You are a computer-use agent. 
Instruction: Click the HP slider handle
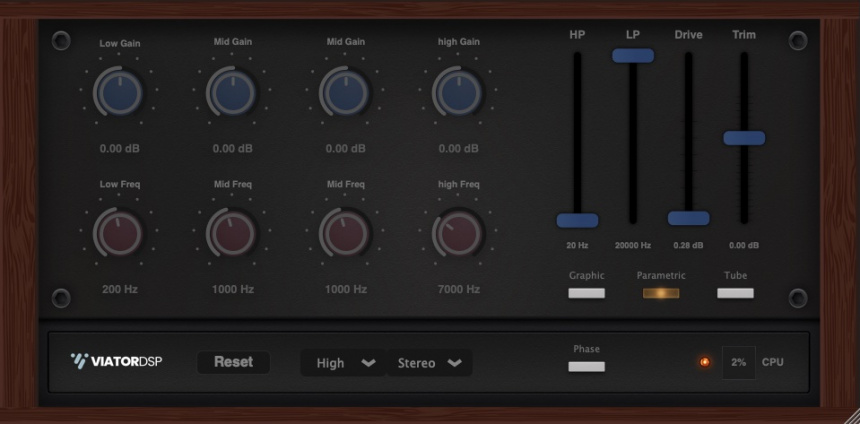coord(577,221)
